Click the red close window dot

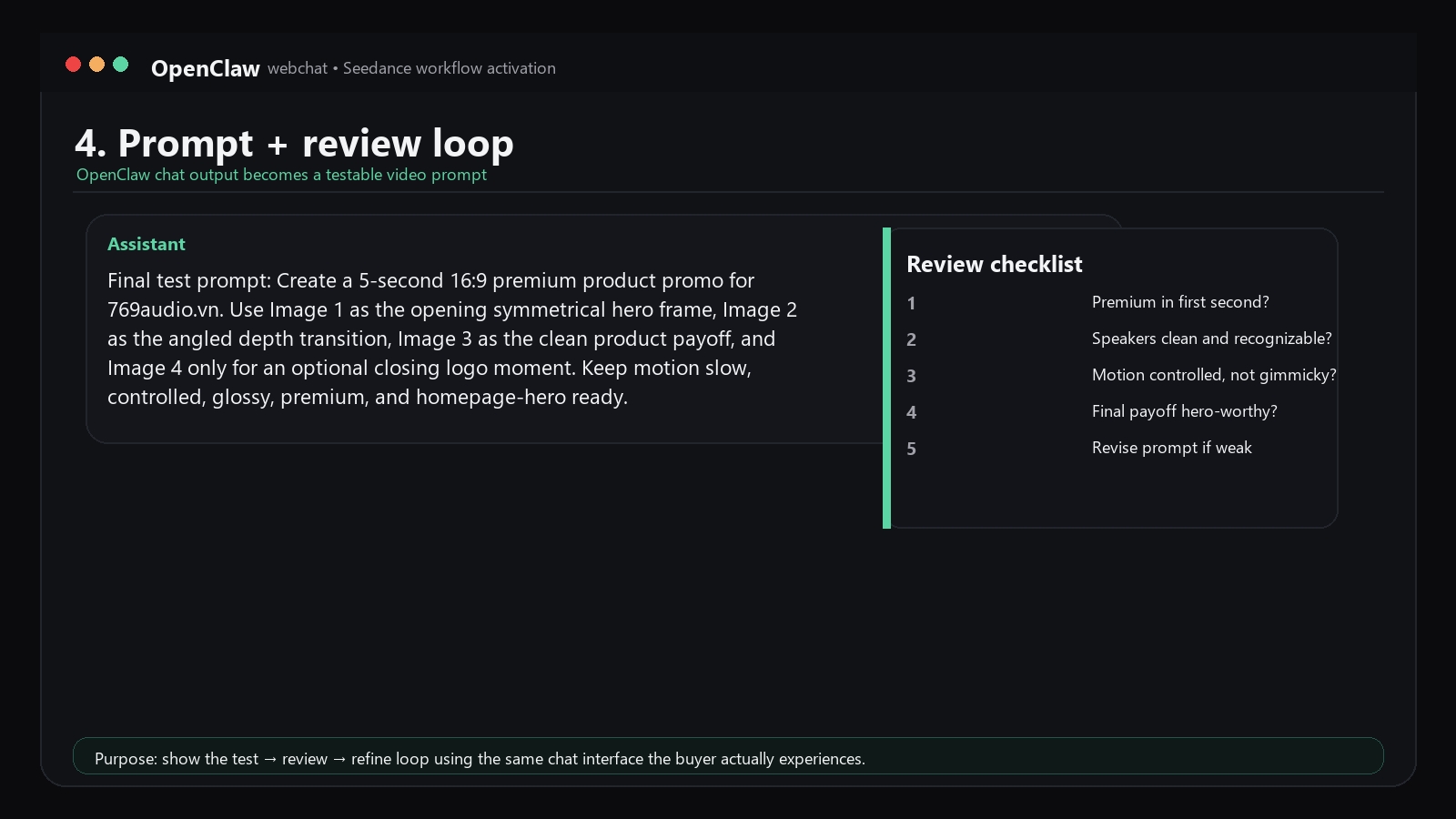click(74, 64)
